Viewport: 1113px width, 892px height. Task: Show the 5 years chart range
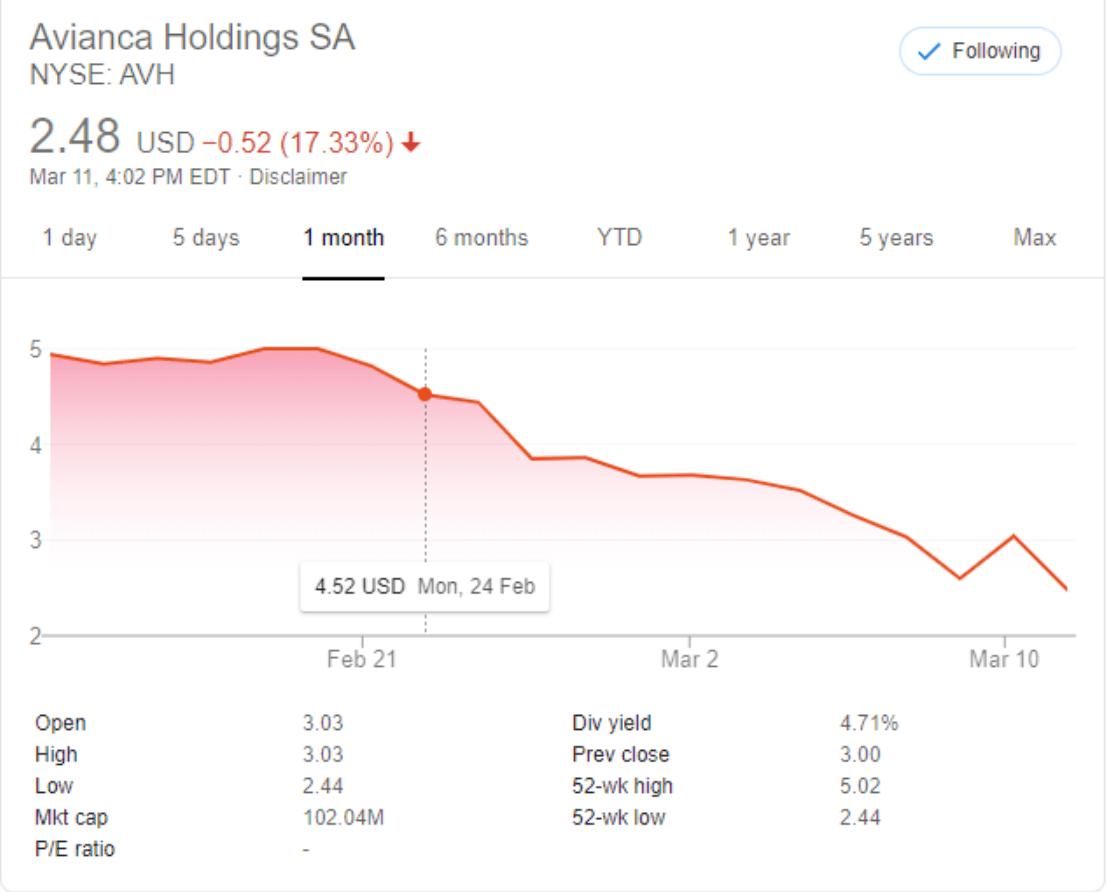pos(896,238)
